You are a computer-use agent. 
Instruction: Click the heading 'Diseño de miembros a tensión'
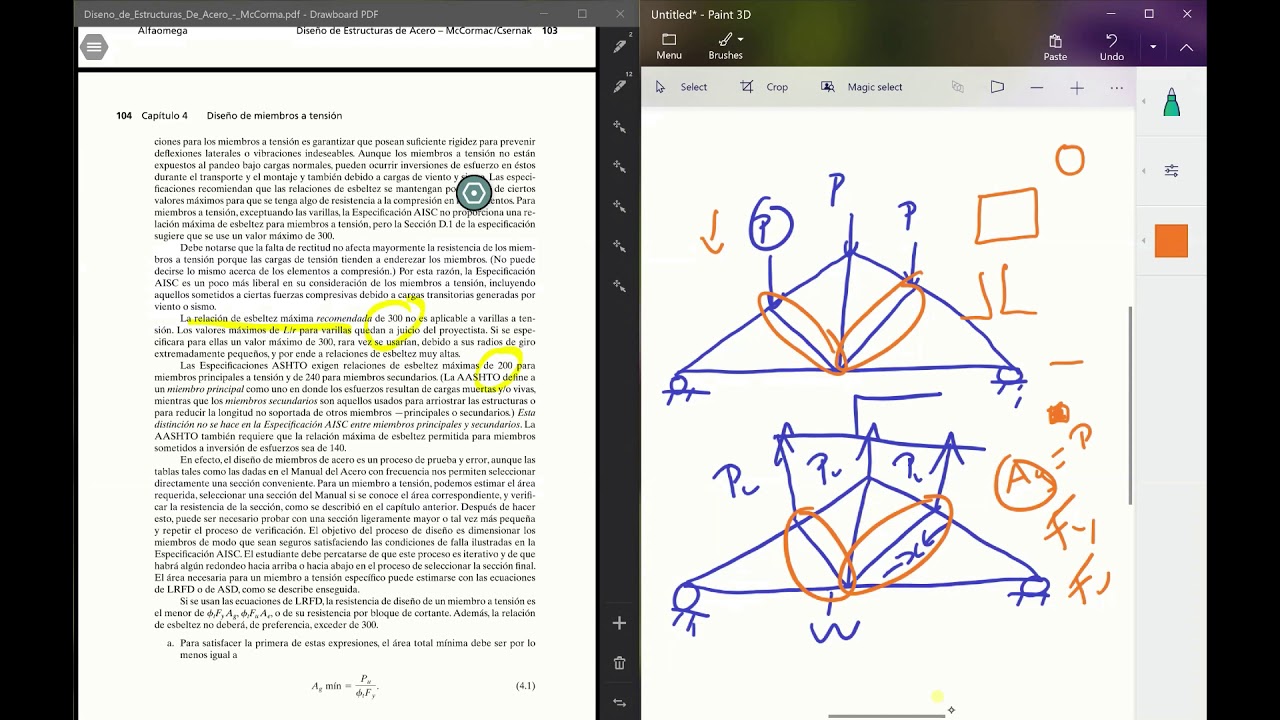(x=274, y=116)
